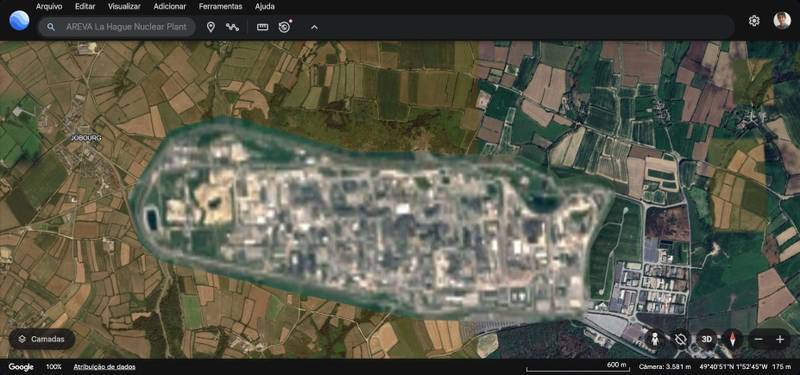The height and width of the screenshot is (375, 800).
Task: Click the JOBOURG town label on map
Action: pos(87,138)
